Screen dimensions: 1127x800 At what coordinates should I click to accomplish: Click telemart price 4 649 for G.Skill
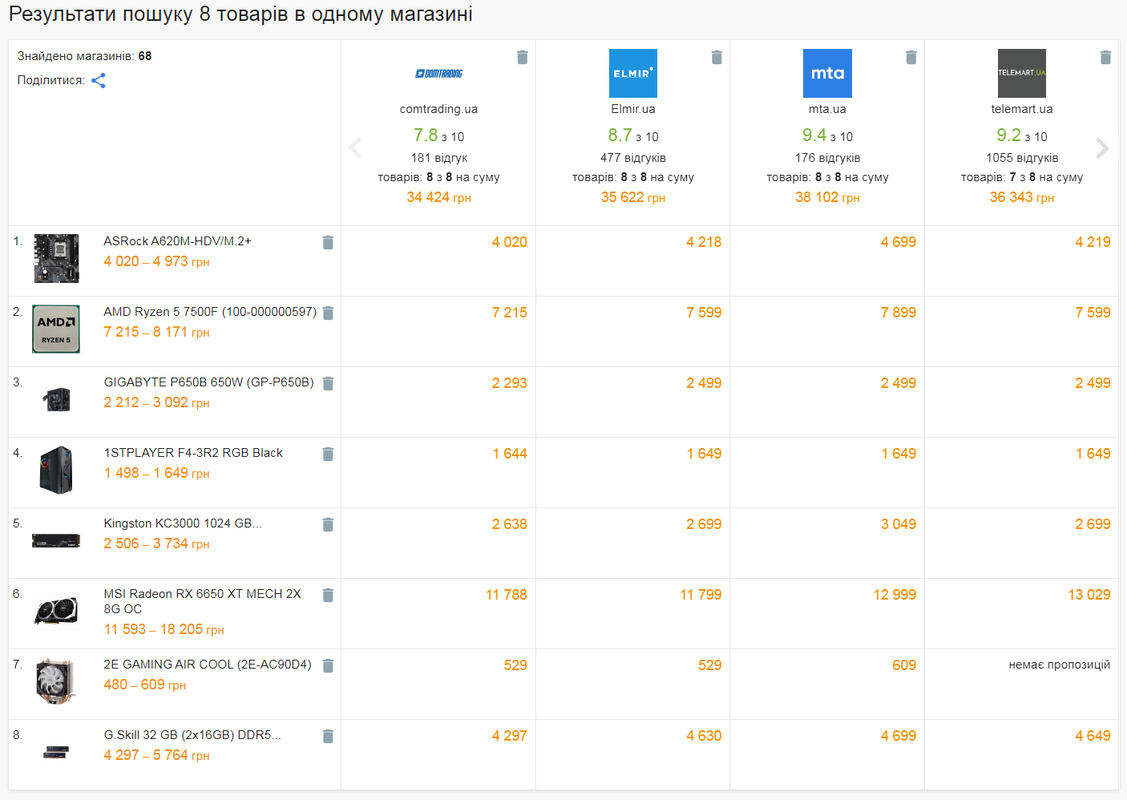click(1092, 735)
